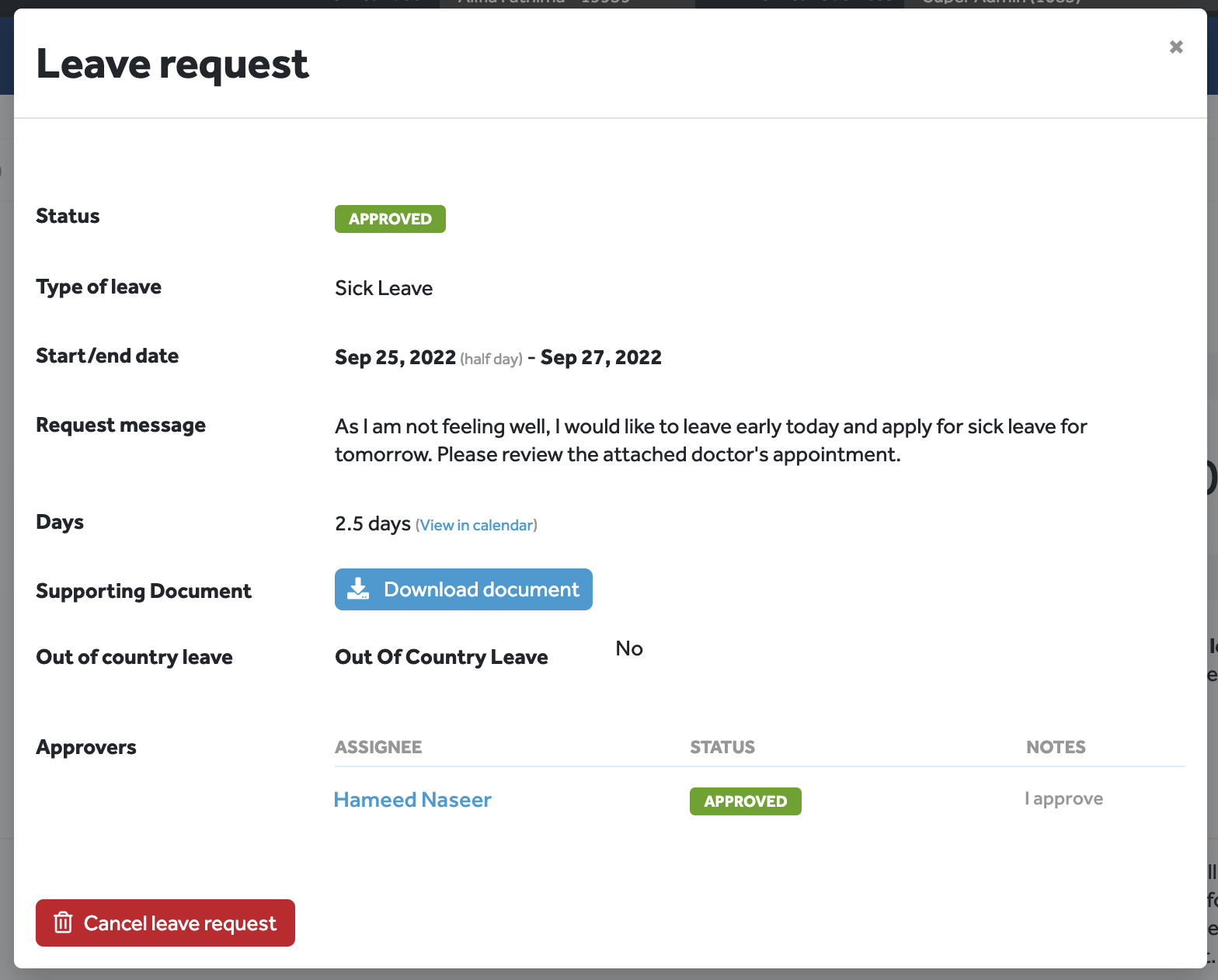
Task: Click the ASSIGNEE column header
Action: [x=378, y=747]
